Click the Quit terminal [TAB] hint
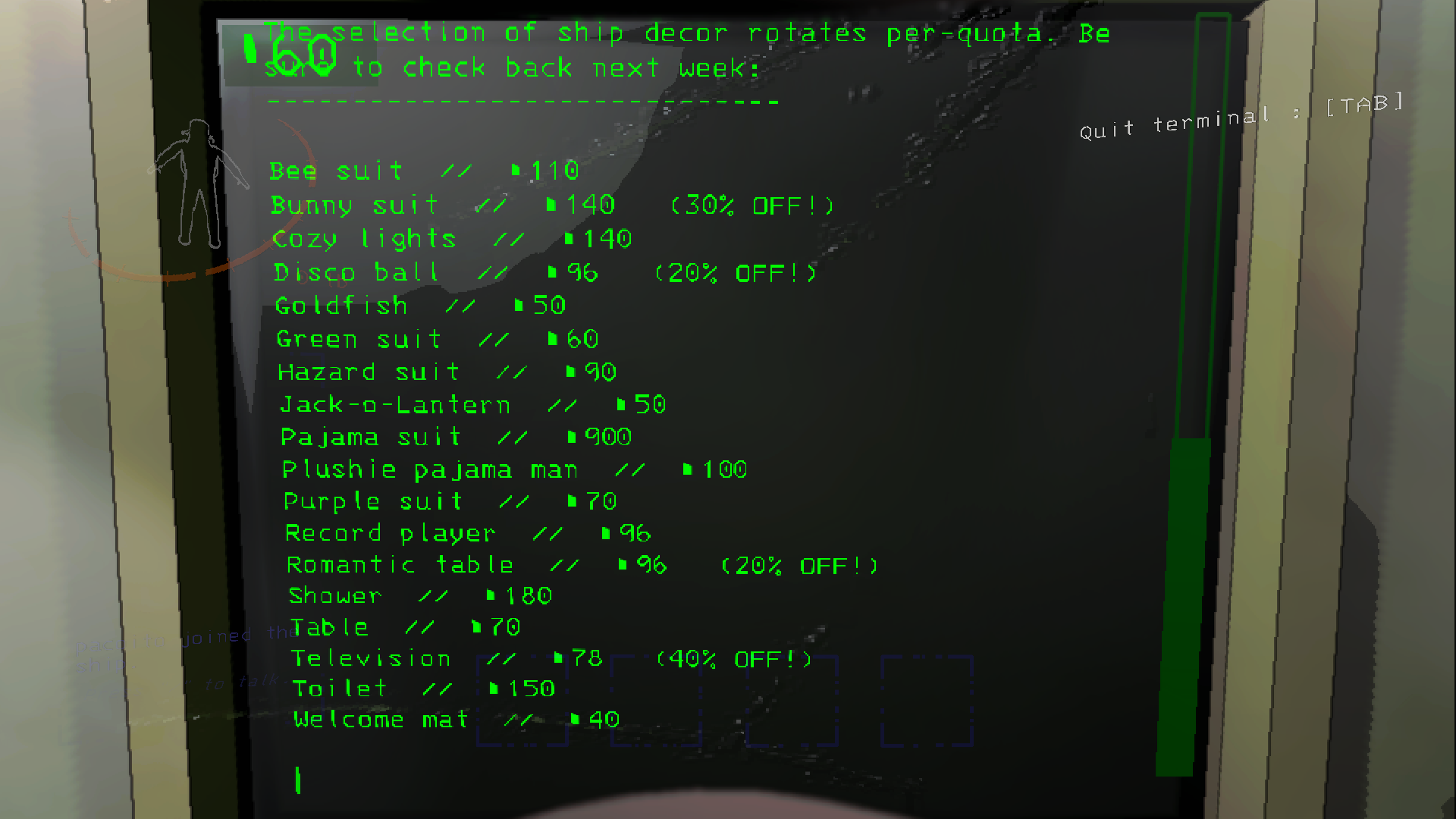1456x819 pixels. 1242,116
